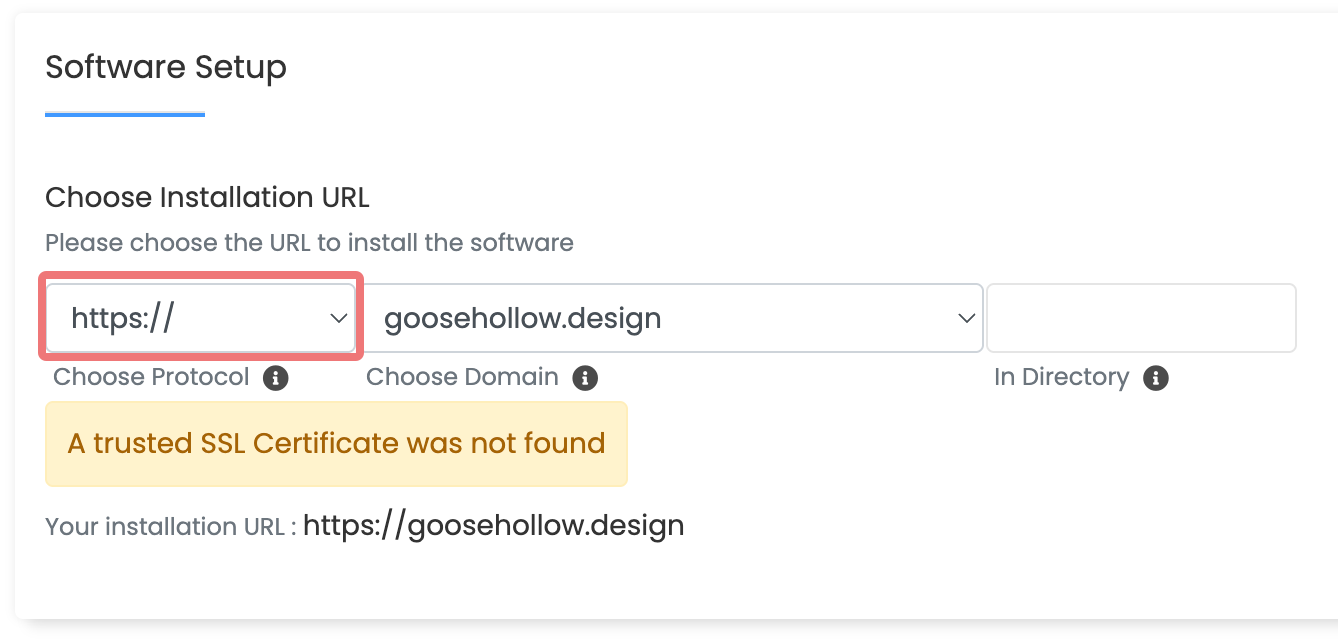Select the 'goosehollow.design' text in domain box

click(x=523, y=319)
